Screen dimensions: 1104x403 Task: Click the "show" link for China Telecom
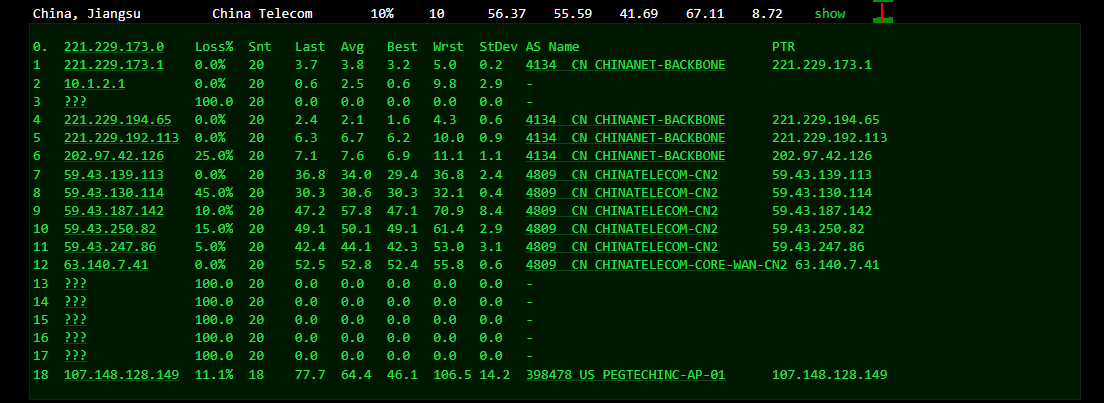[829, 14]
